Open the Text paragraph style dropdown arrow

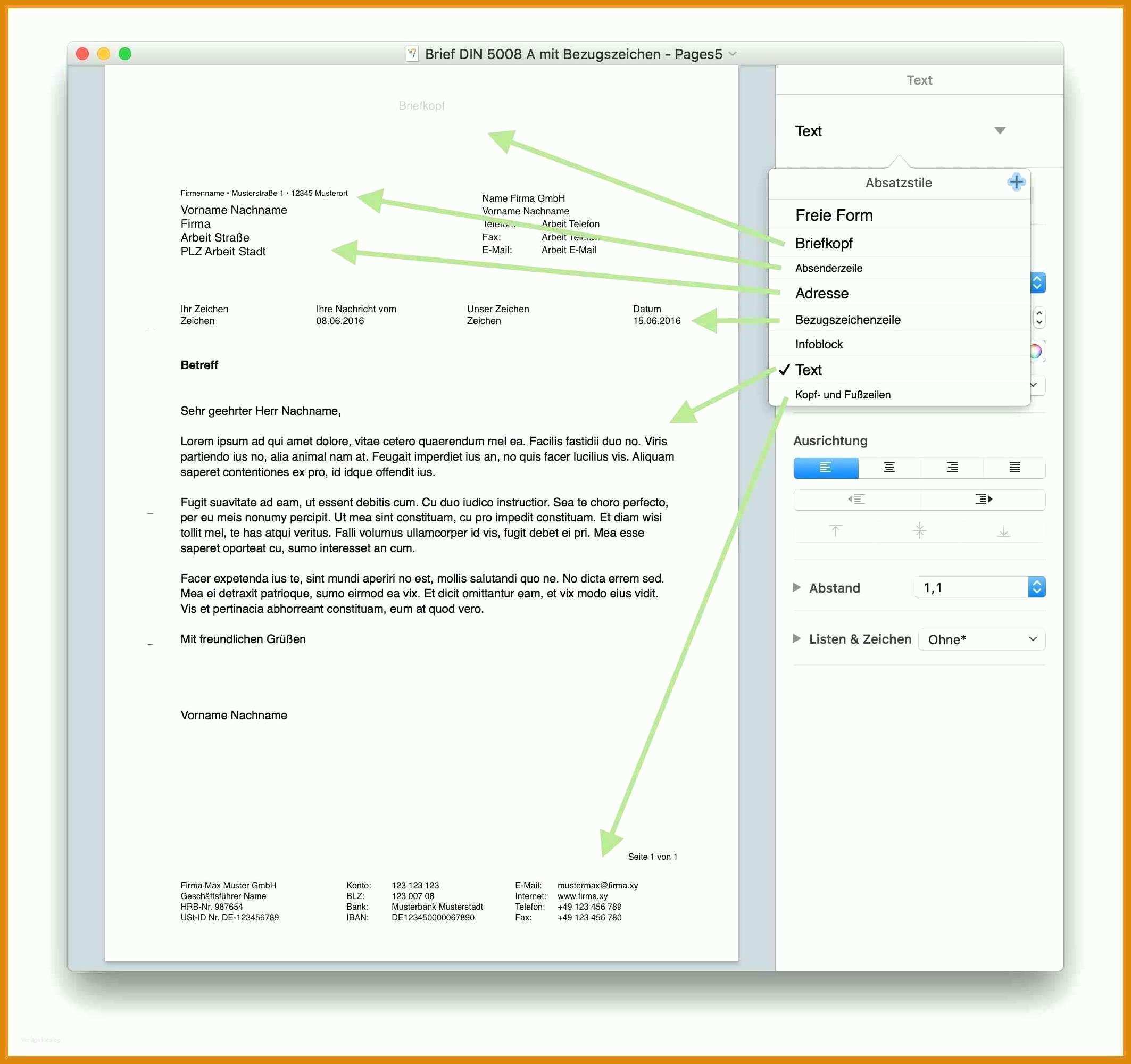coord(1000,131)
